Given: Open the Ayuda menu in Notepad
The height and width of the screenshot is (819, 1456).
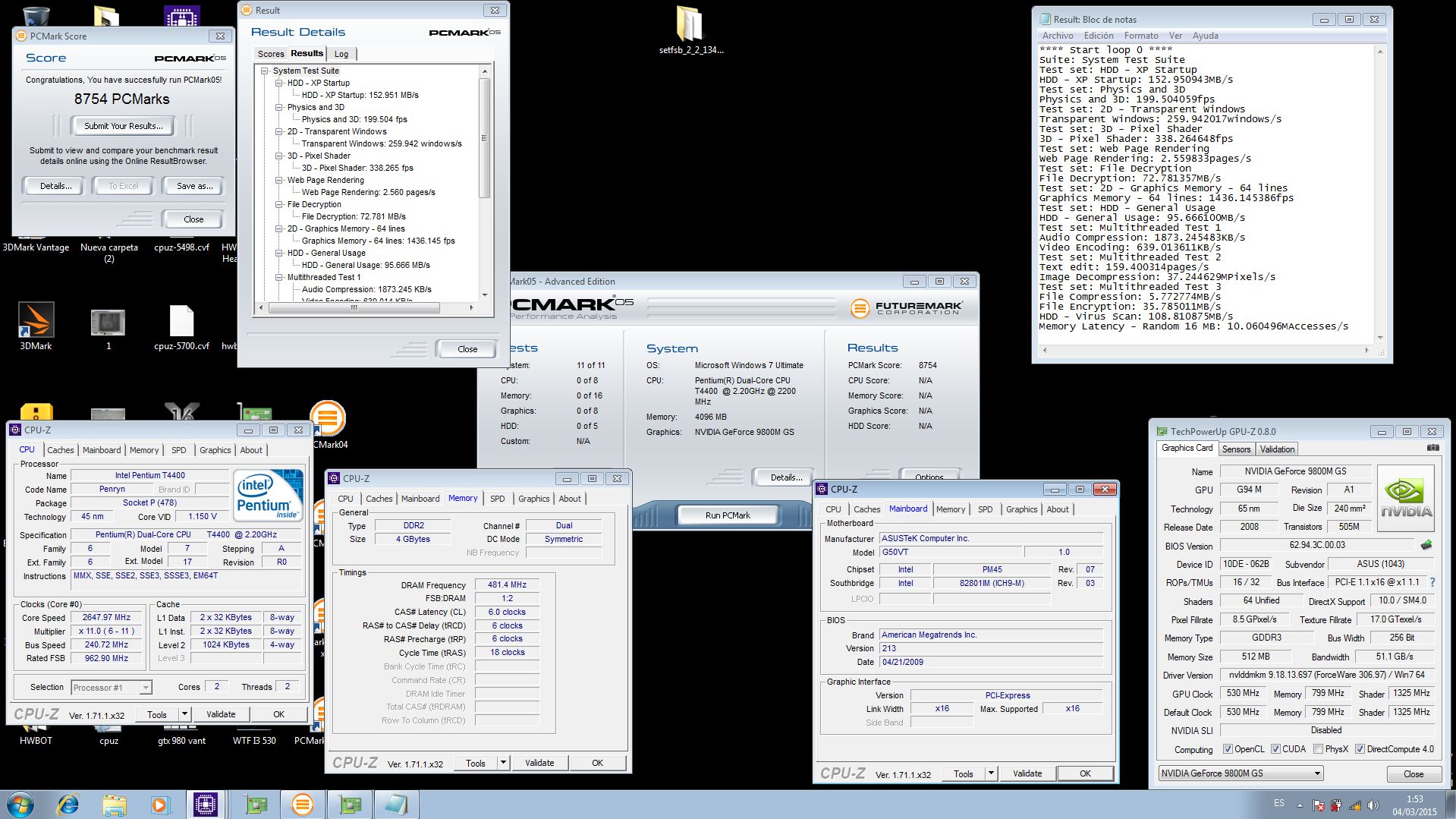Looking at the screenshot, I should (1205, 36).
